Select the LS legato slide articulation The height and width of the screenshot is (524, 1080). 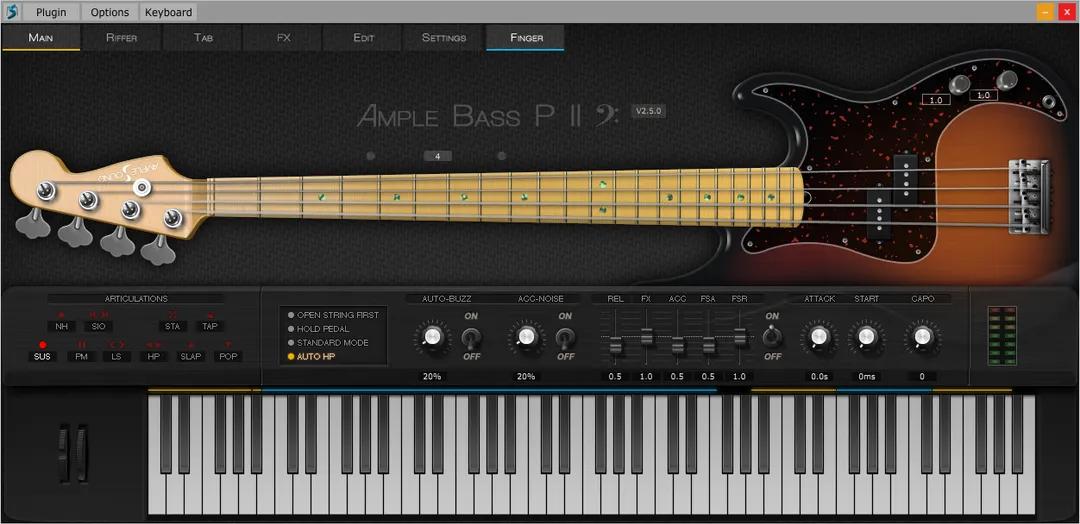[117, 357]
